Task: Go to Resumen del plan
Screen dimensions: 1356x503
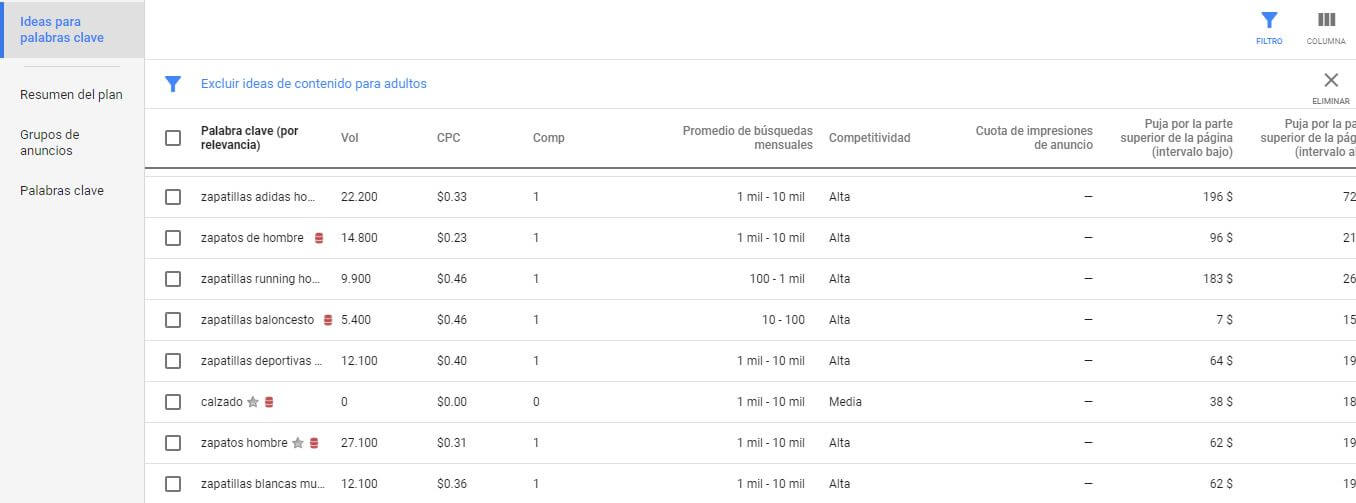Action: [71, 95]
